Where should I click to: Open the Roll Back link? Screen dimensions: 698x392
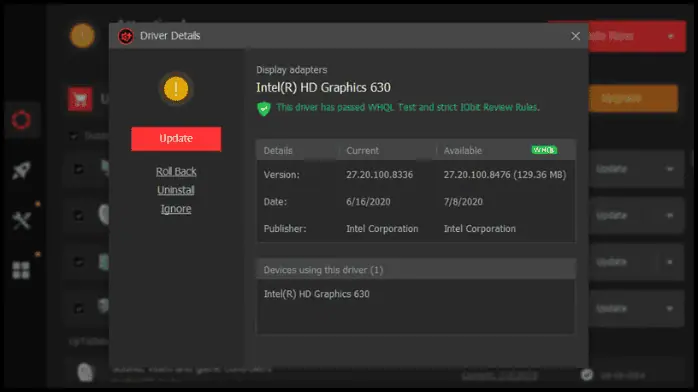tap(176, 171)
